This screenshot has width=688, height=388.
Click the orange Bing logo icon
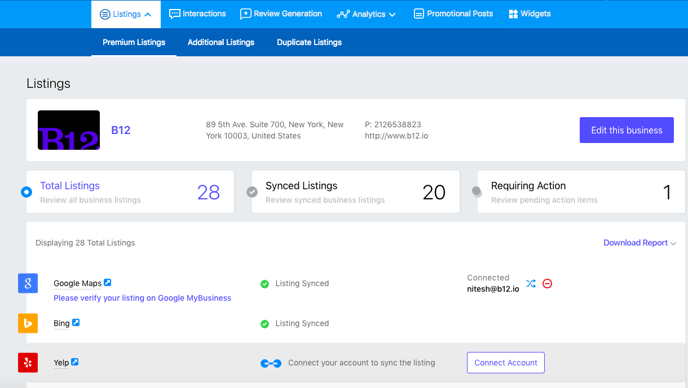[28, 323]
